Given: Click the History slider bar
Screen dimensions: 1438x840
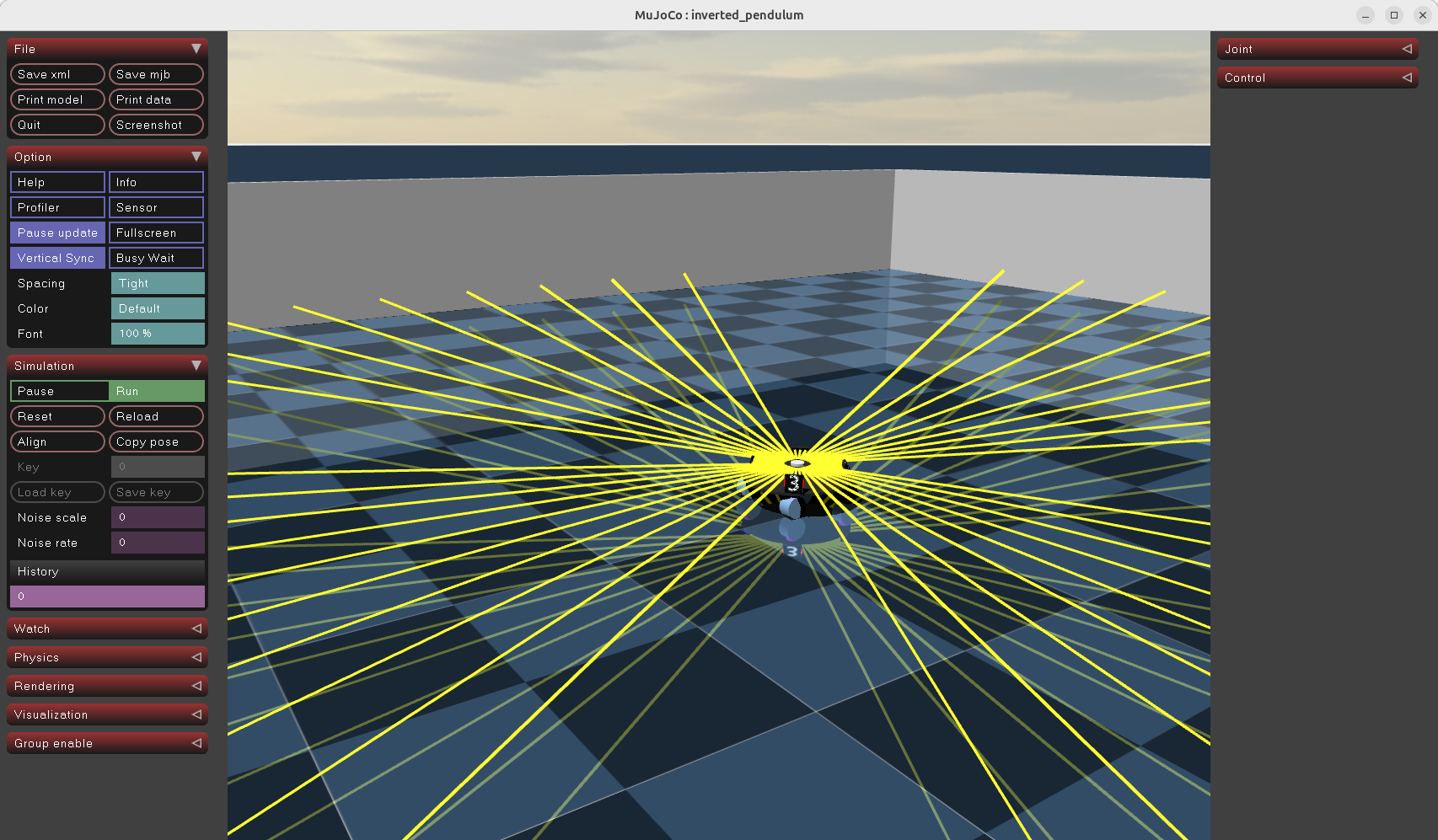Looking at the screenshot, I should click(107, 597).
